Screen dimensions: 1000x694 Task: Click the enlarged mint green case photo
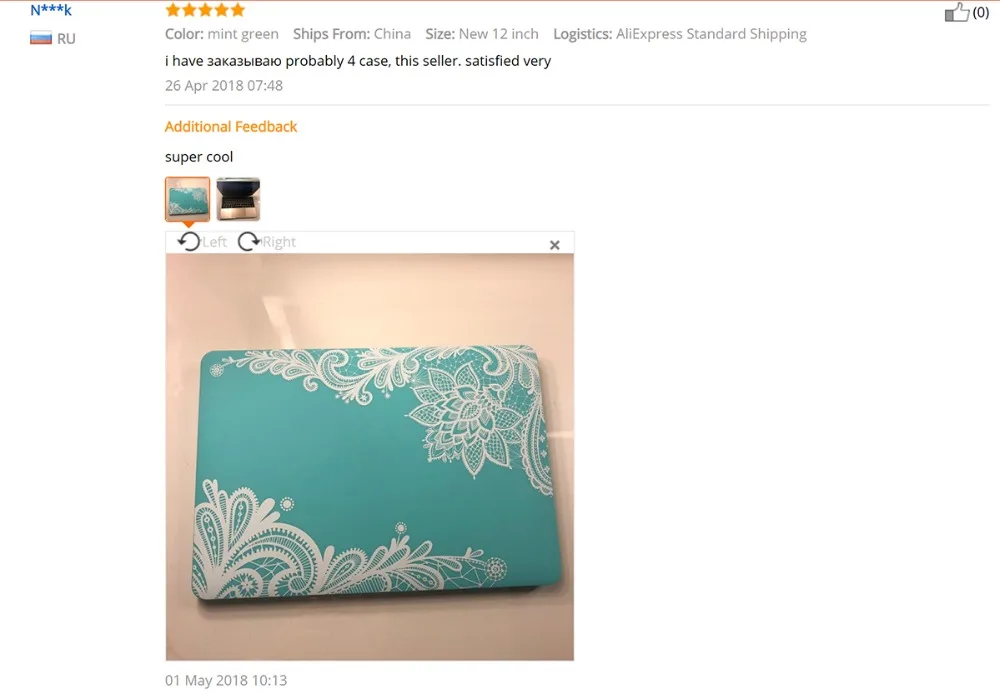(370, 457)
